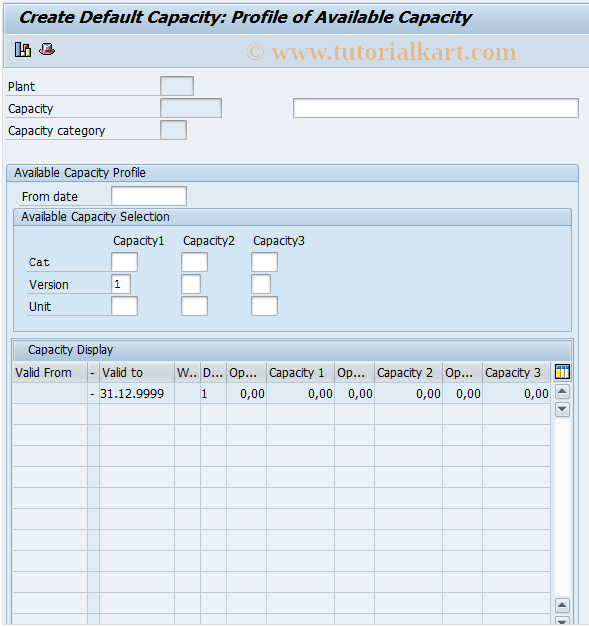The image size is (589, 627).
Task: Click the Unit field under Capacity3
Action: pyautogui.click(x=264, y=306)
